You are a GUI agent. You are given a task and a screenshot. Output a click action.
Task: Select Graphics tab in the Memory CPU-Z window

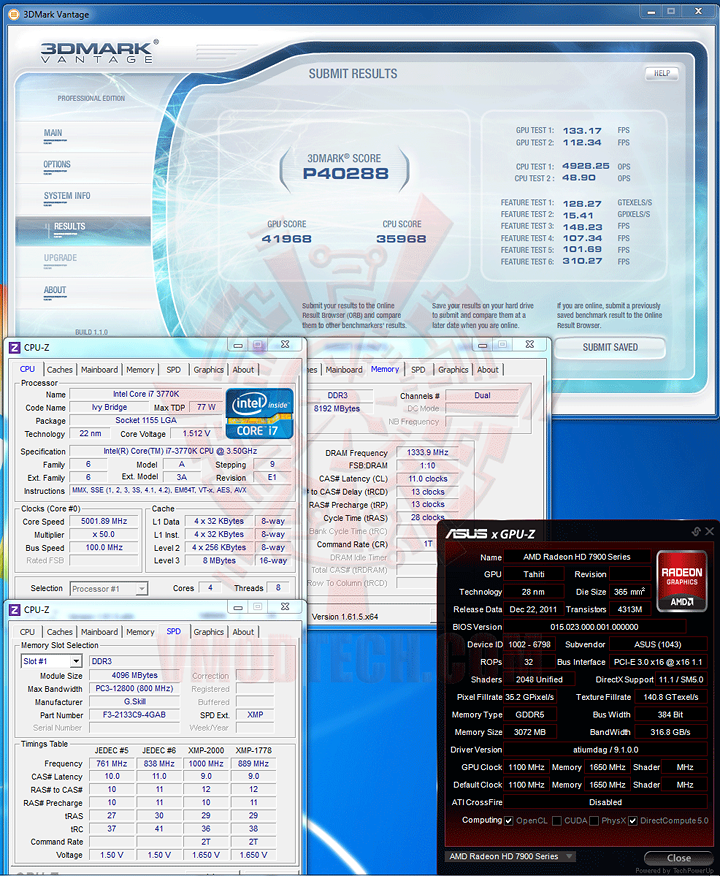point(453,370)
